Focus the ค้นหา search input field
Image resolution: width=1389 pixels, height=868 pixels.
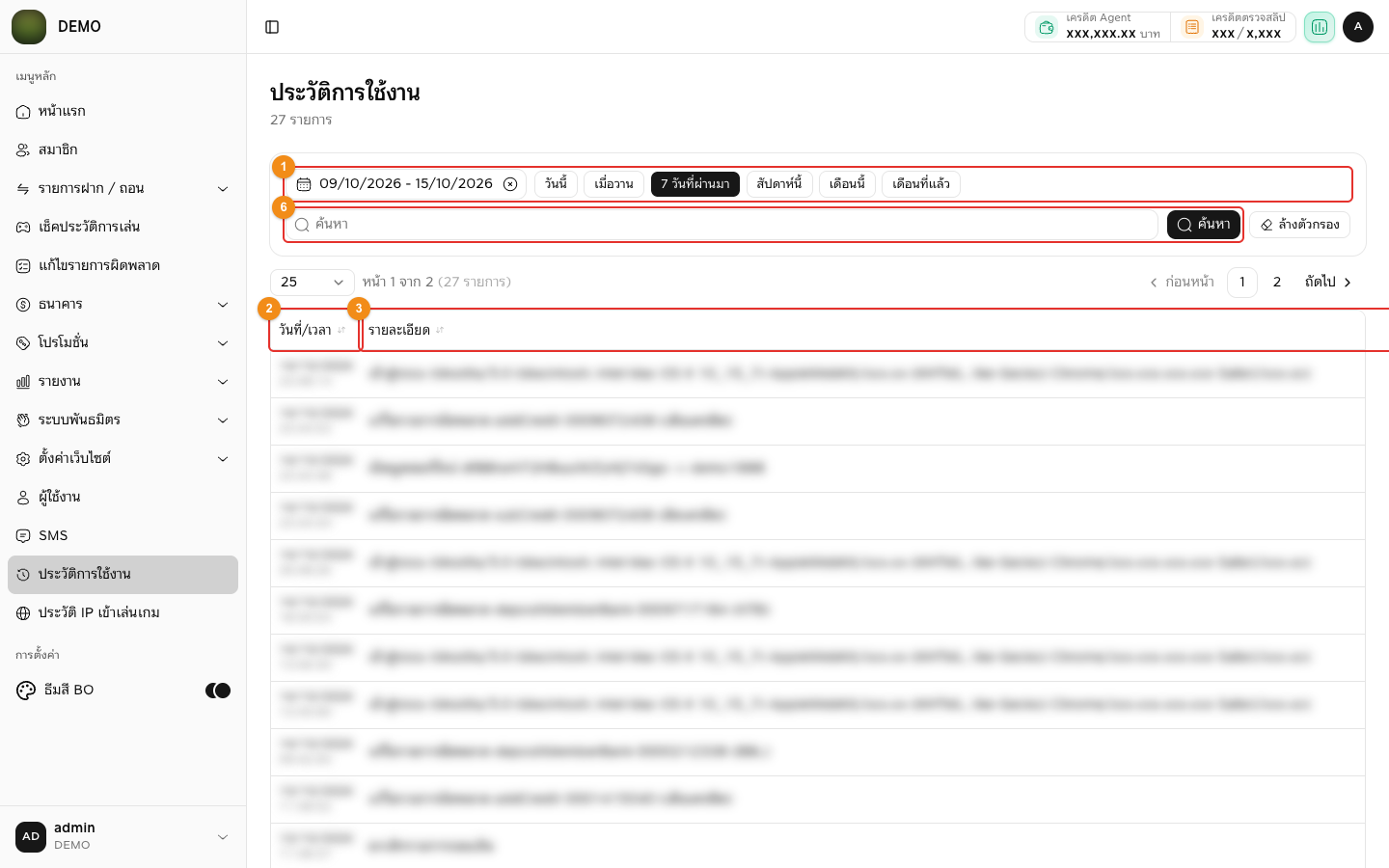tap(722, 225)
